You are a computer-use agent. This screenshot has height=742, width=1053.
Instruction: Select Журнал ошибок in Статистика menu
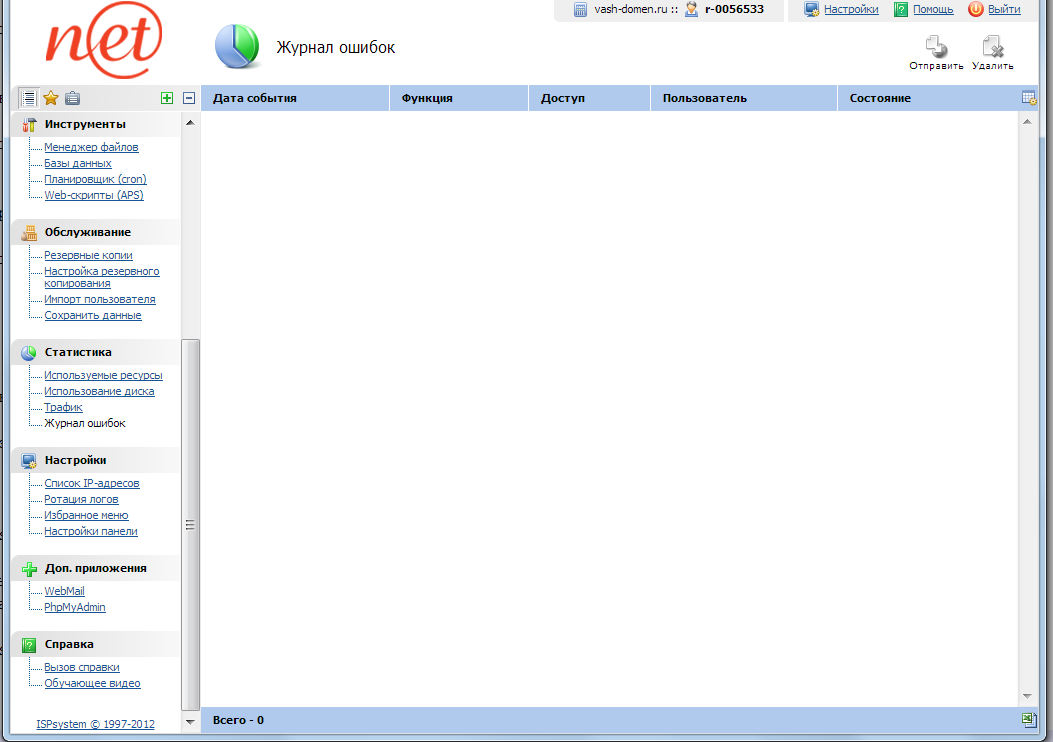(x=85, y=423)
